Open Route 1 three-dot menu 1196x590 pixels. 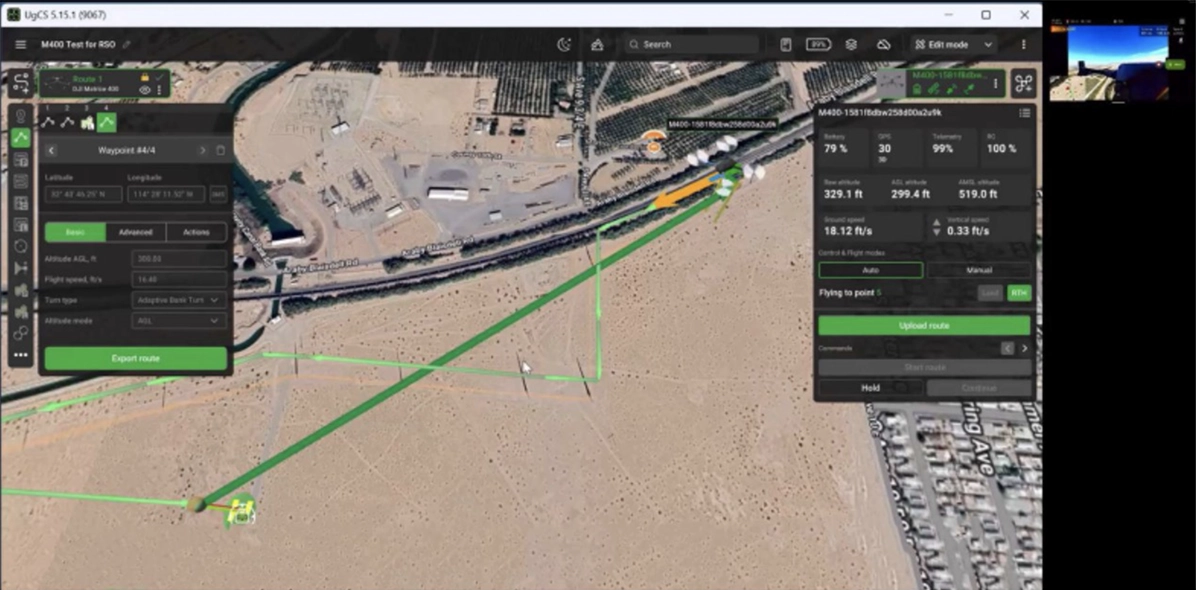pos(159,90)
